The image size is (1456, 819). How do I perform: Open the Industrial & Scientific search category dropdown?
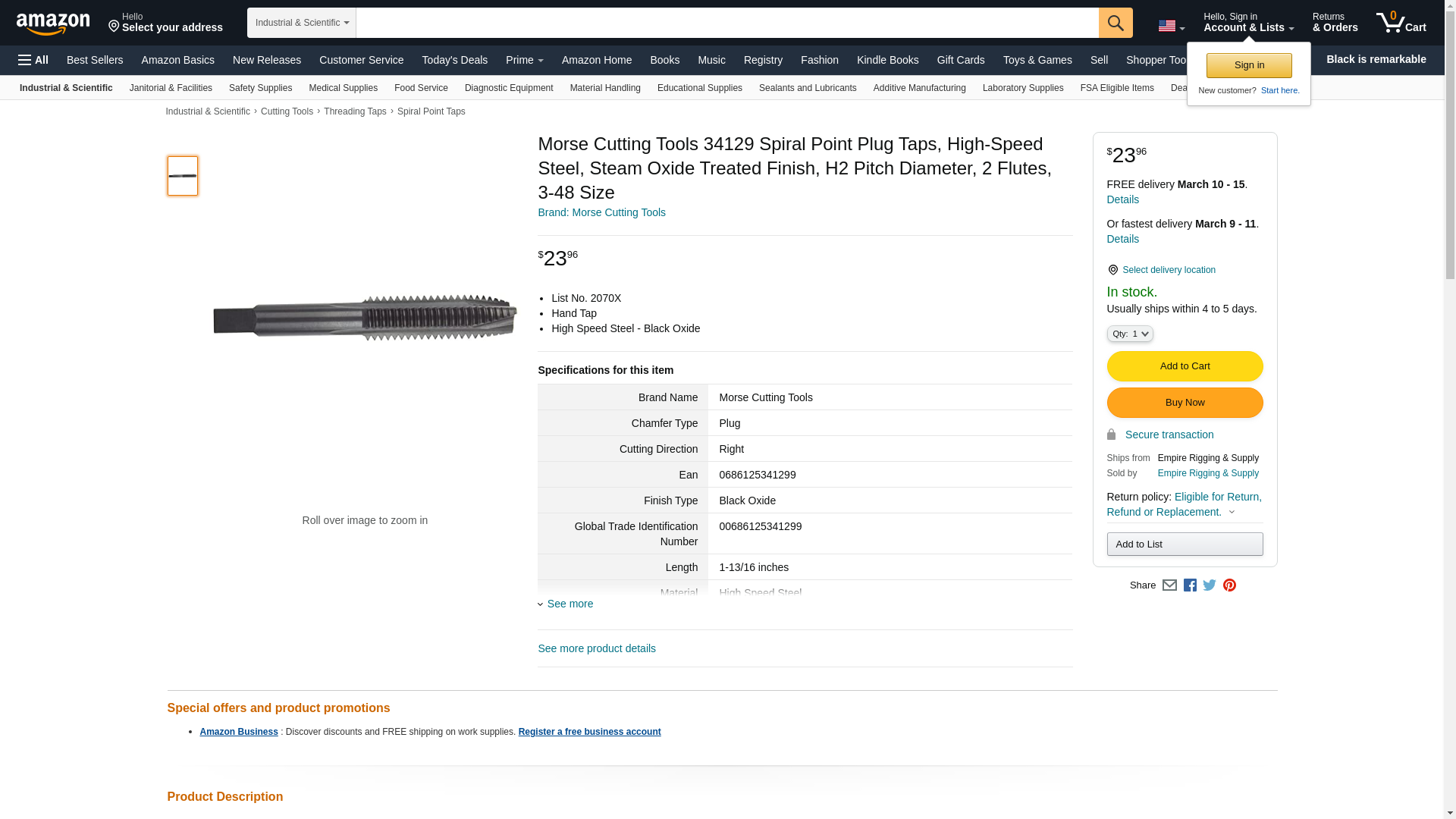[302, 23]
